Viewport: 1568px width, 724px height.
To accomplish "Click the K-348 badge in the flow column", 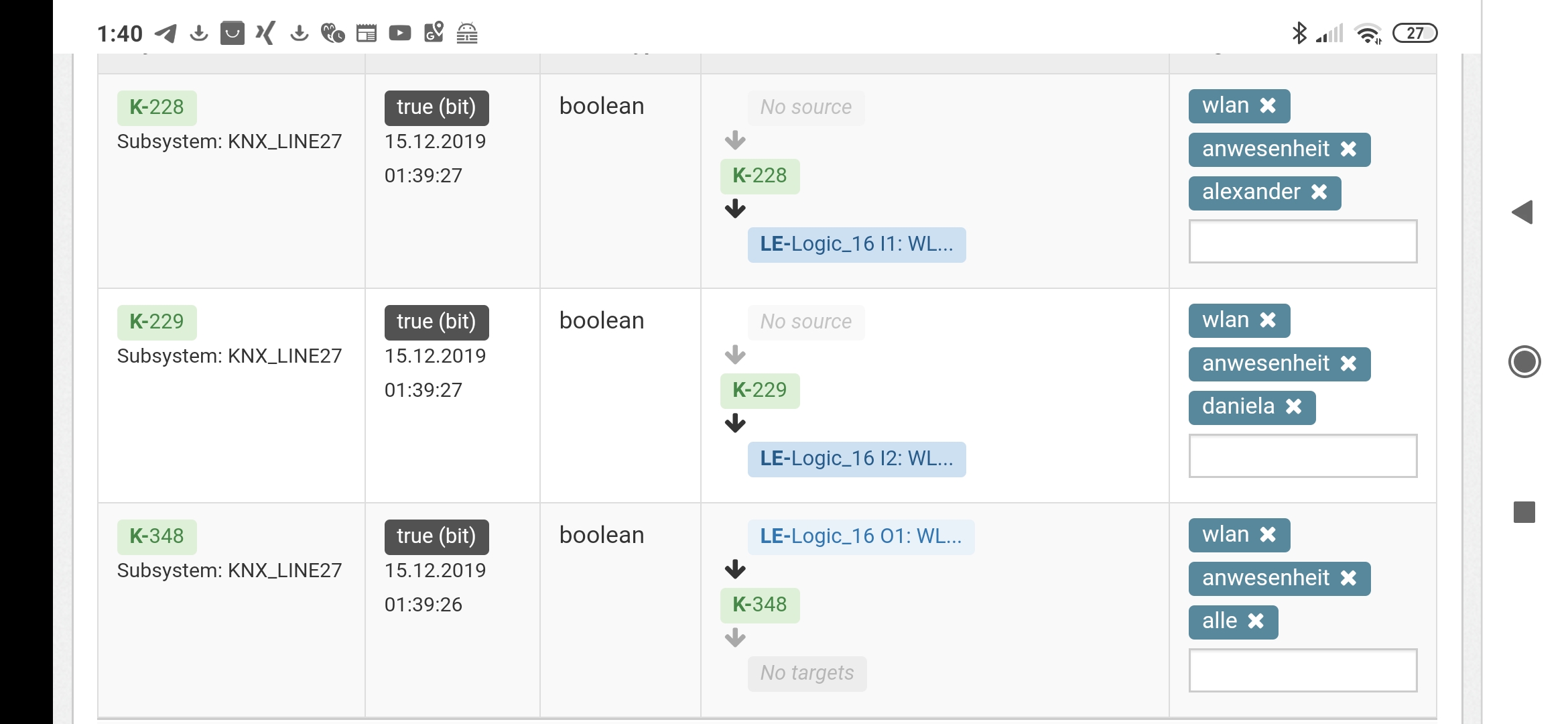I will (760, 605).
